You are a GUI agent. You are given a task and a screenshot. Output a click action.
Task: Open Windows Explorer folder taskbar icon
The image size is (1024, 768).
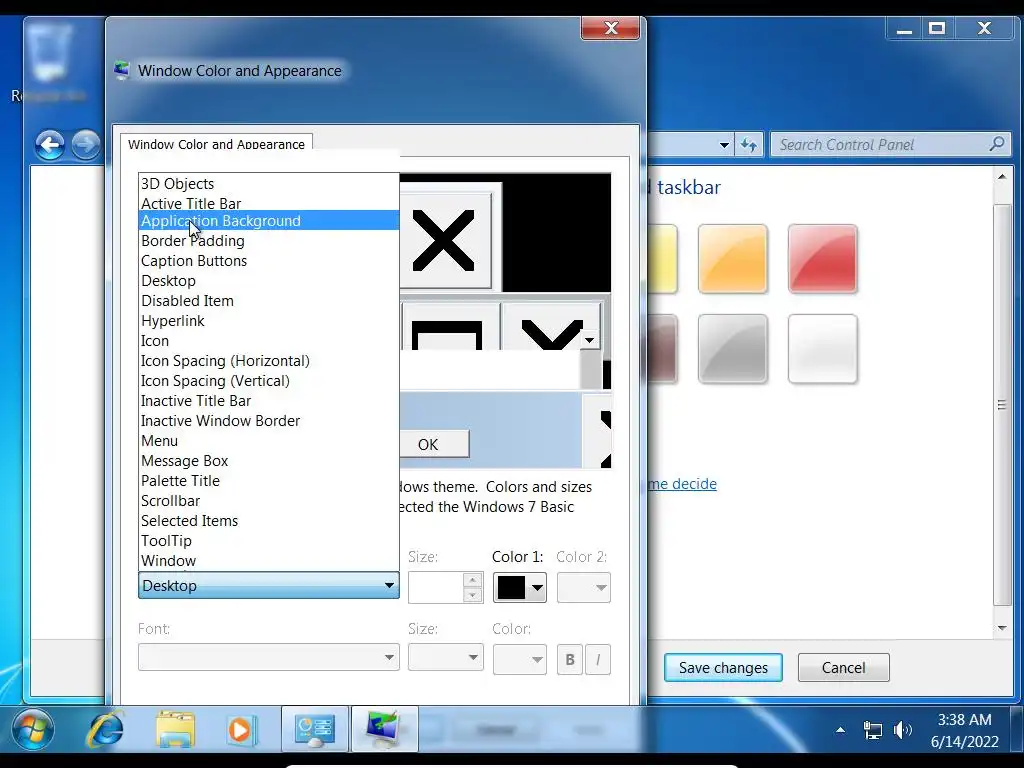click(175, 729)
